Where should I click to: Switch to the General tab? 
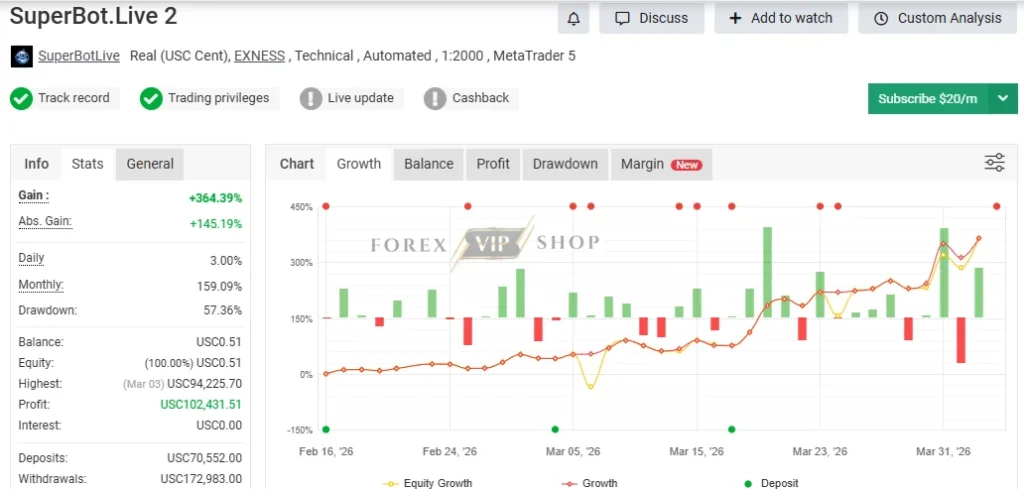[x=150, y=164]
